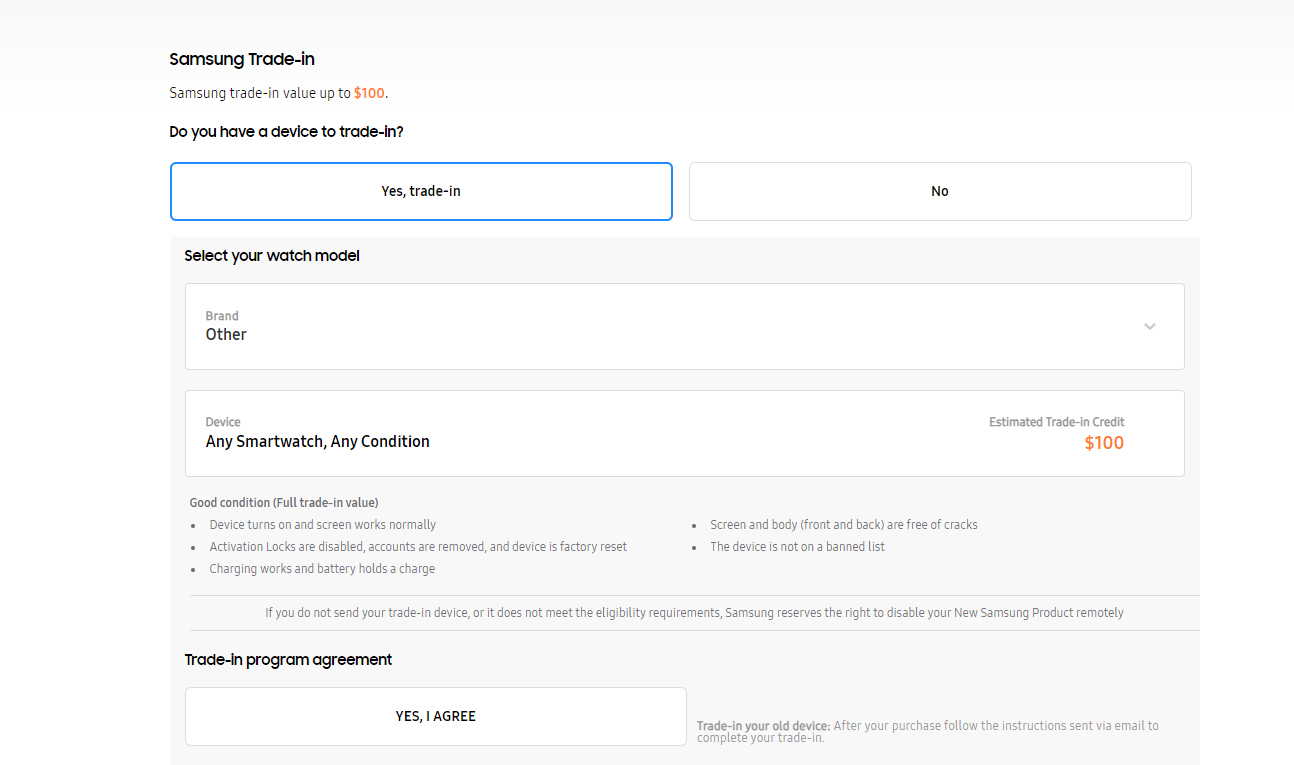Click the "Select your watch model" heading
This screenshot has height=765, width=1294.
(x=272, y=256)
